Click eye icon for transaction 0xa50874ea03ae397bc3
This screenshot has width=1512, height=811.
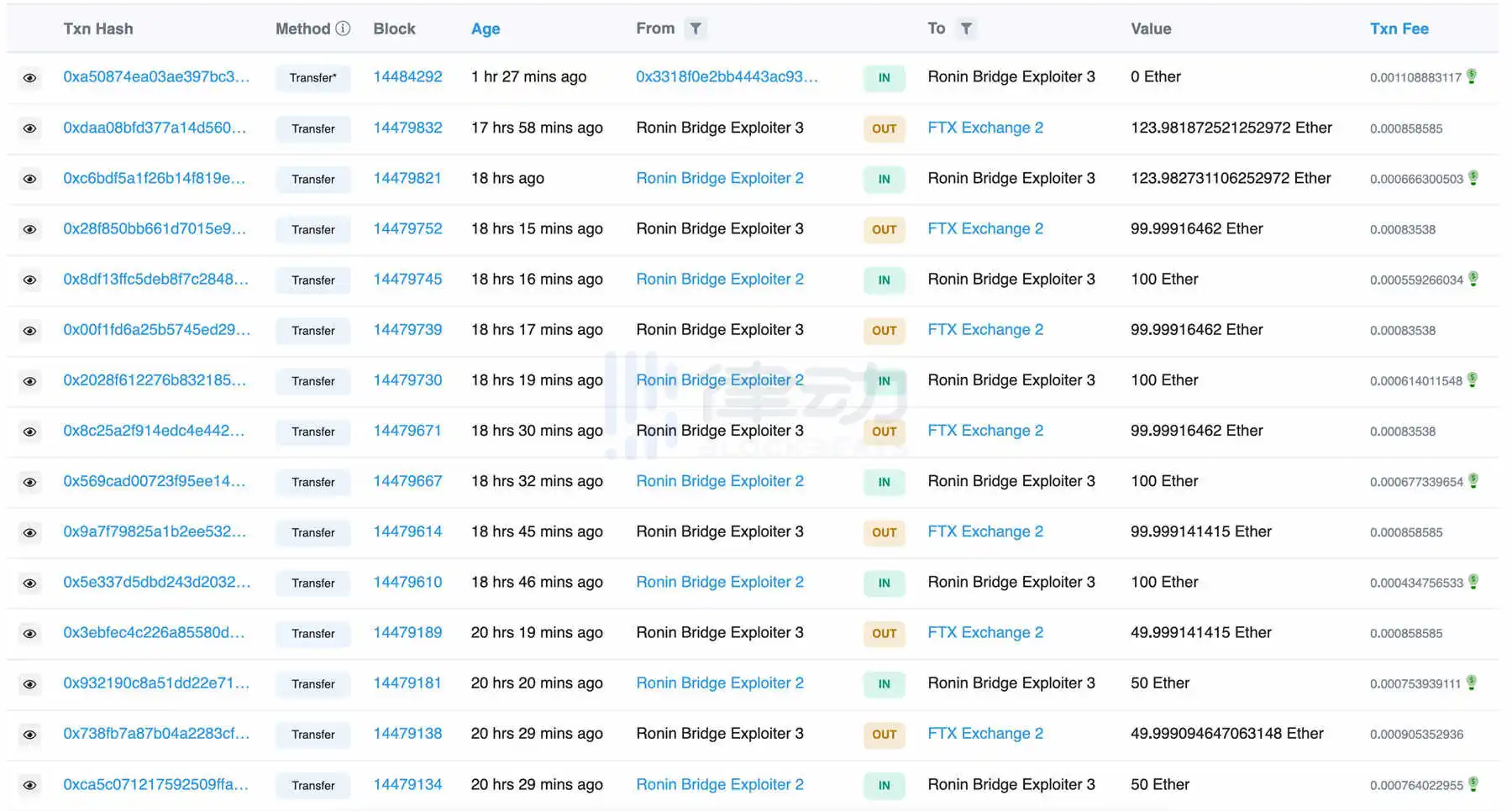tap(29, 78)
